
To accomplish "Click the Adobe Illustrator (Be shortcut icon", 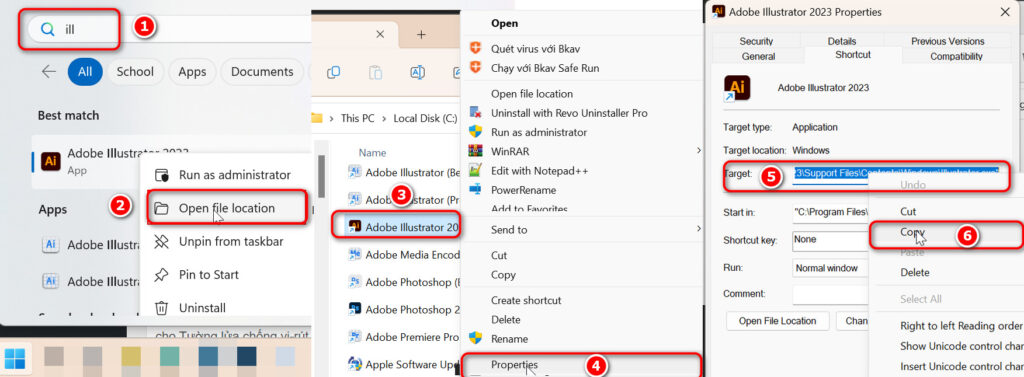I will [355, 172].
